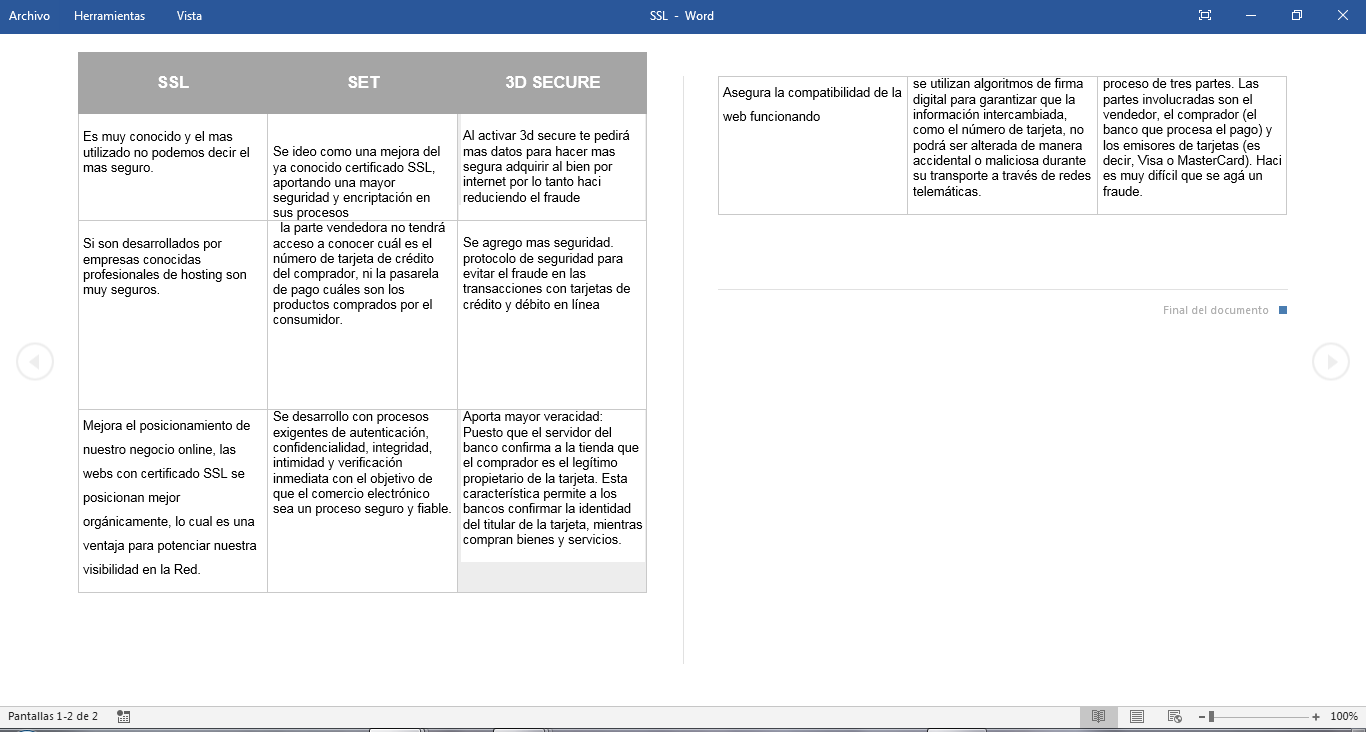This screenshot has height=732, width=1366.
Task: Open zoom dialog via 100% label
Action: pyautogui.click(x=1344, y=717)
